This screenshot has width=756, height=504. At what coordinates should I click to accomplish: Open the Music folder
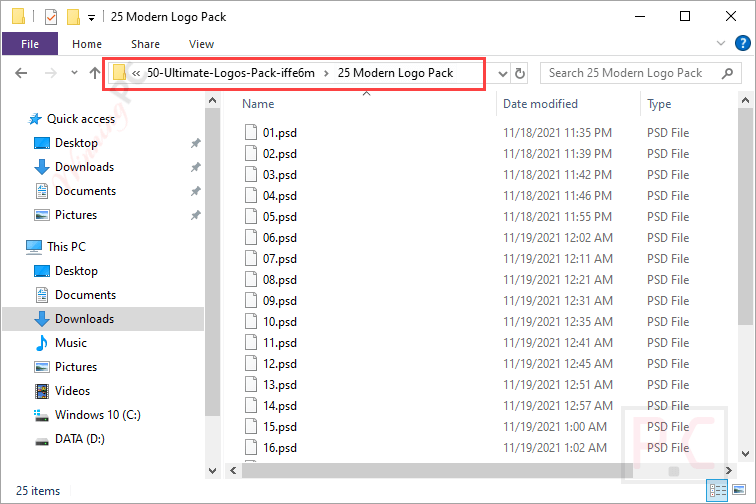click(70, 343)
